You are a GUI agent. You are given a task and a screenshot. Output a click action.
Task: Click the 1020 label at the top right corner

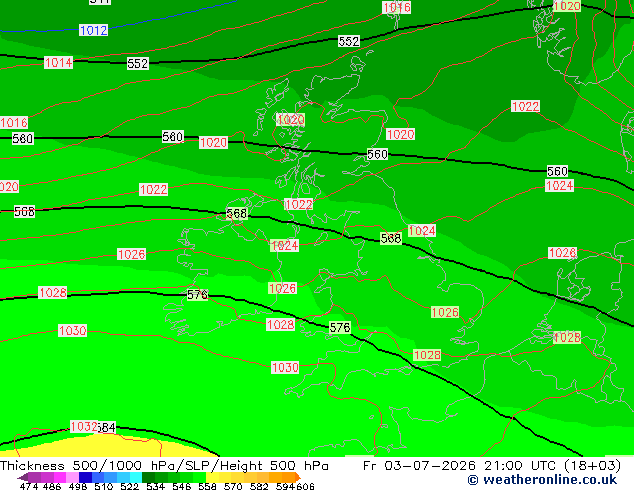click(567, 6)
